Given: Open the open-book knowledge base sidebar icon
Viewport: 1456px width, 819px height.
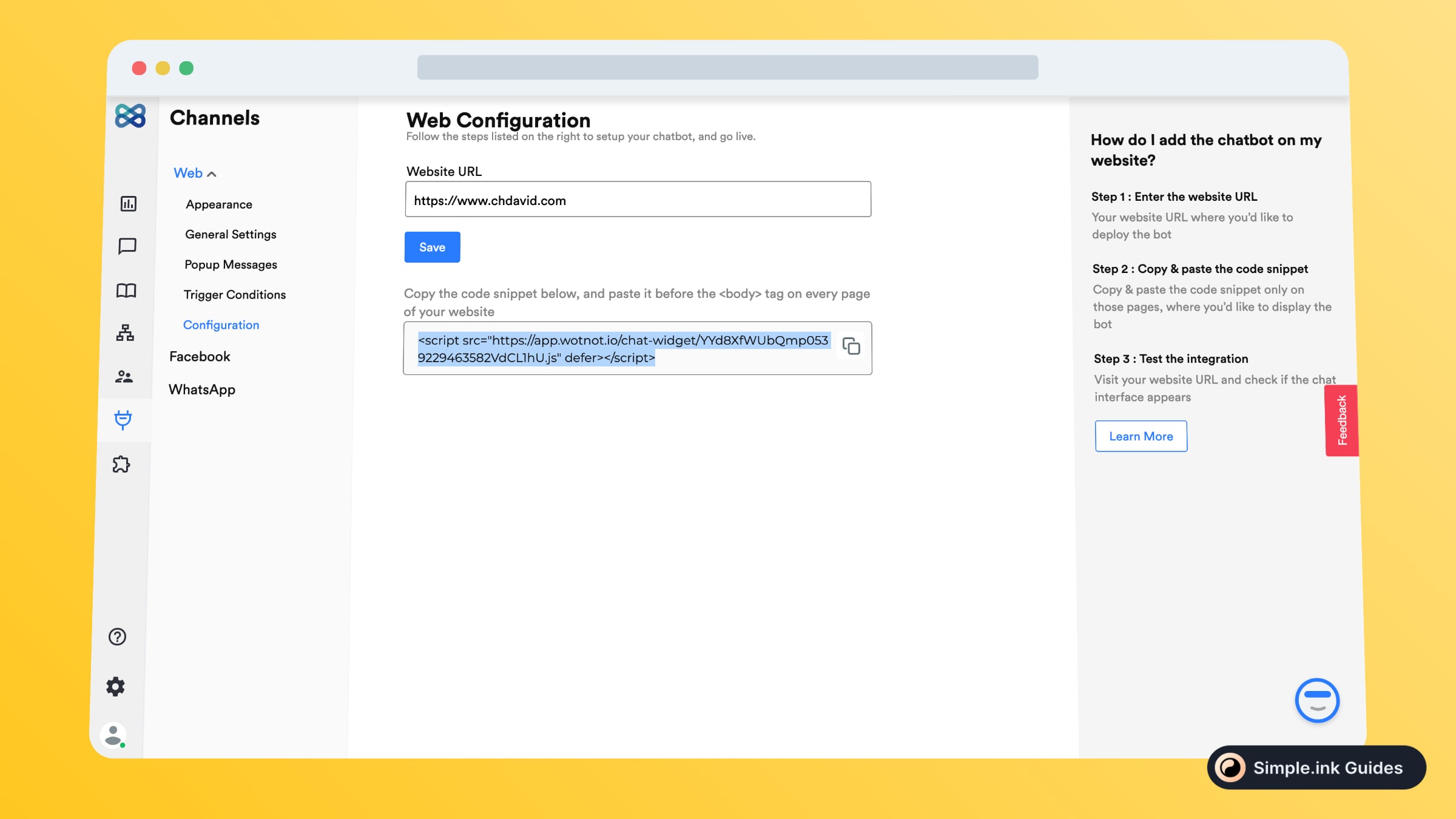Looking at the screenshot, I should tap(126, 291).
